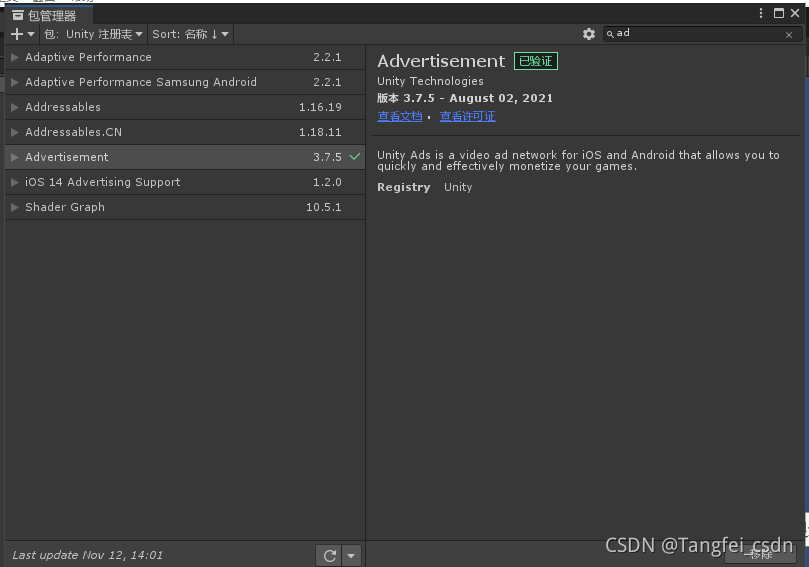Open the 查看文档 documentation link

pos(399,117)
